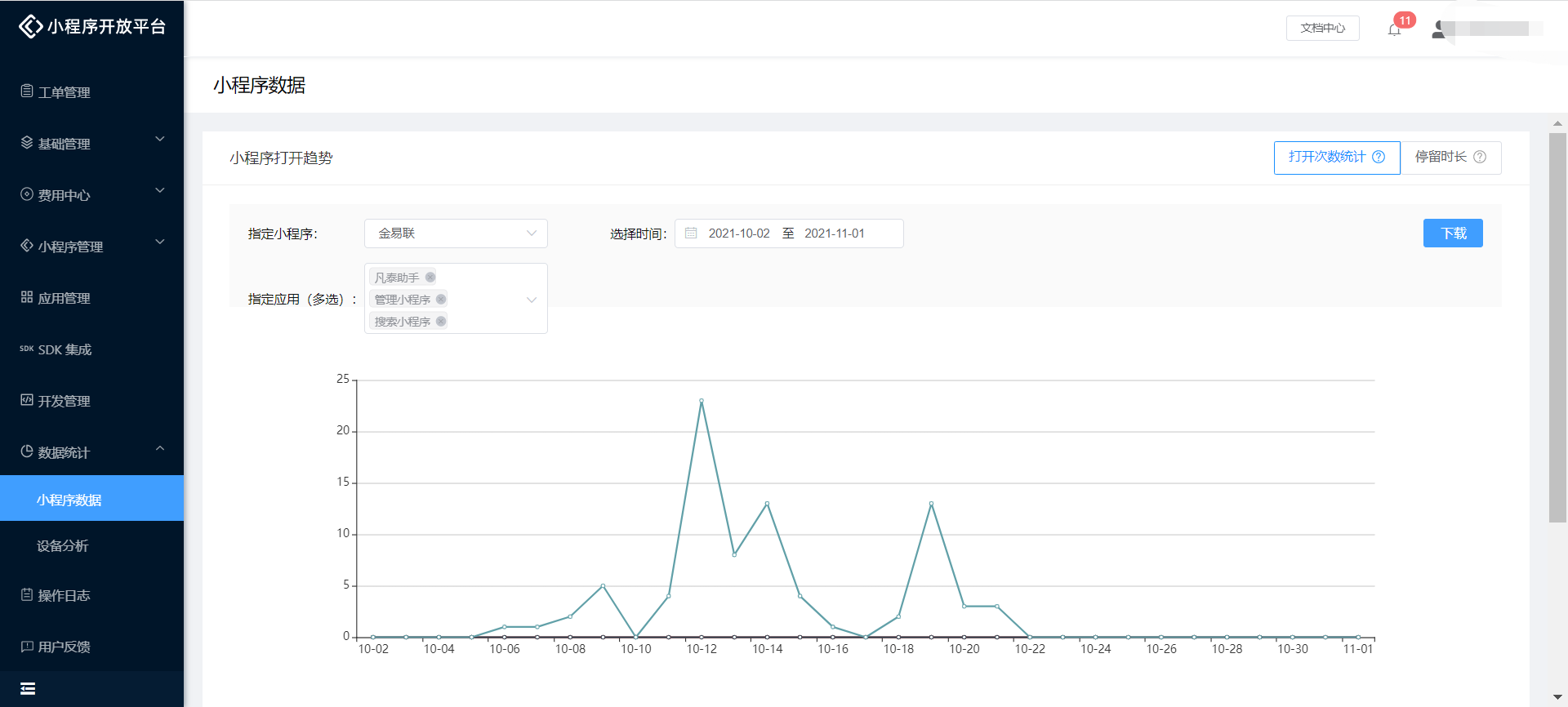Remove the 搜索小程序 tag
Viewport: 1568px width, 707px height.
[441, 322]
